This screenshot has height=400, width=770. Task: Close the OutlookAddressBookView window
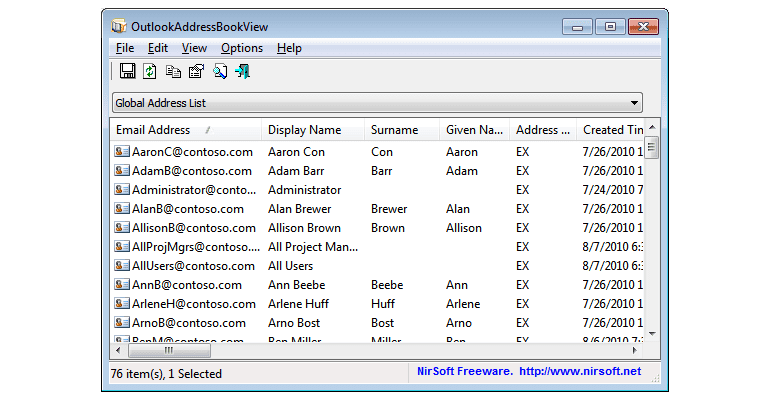[x=643, y=27]
